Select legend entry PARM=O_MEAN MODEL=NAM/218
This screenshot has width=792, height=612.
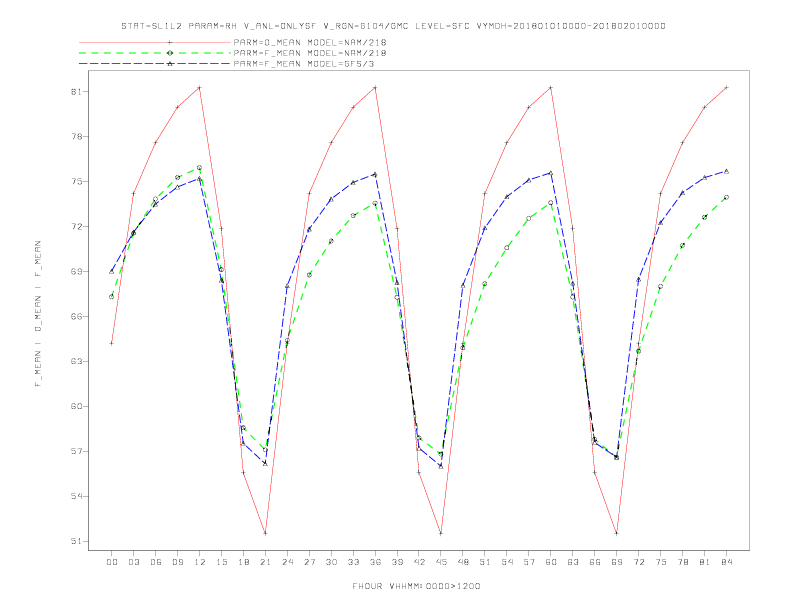coord(310,42)
